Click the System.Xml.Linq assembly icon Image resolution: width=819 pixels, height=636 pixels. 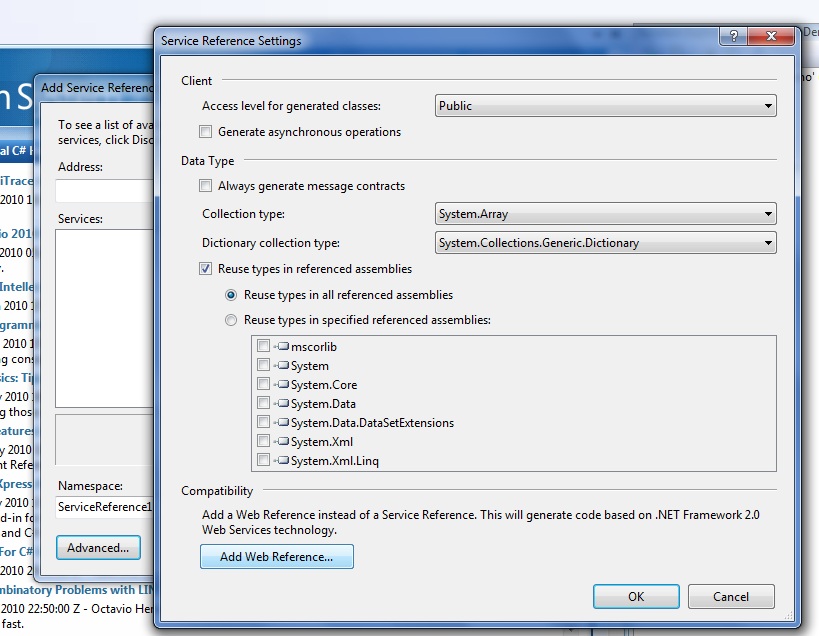coord(282,461)
